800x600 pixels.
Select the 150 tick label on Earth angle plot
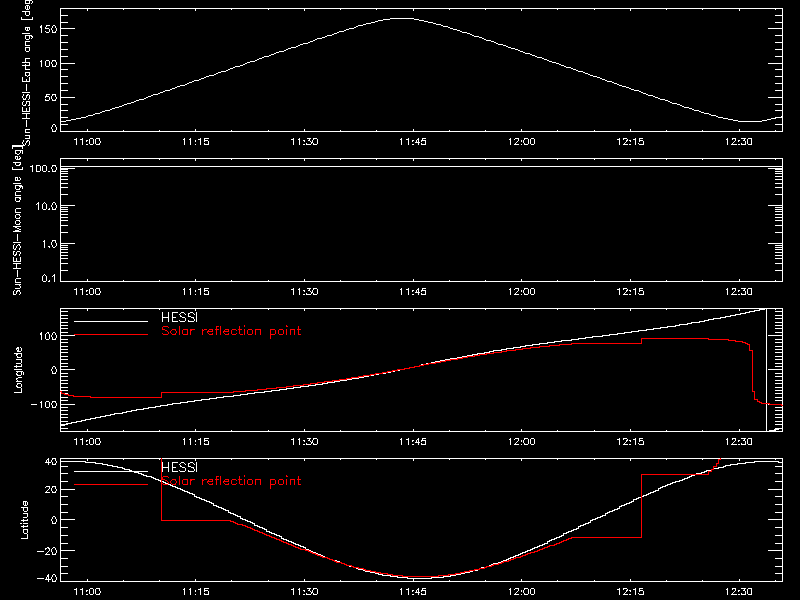[47, 29]
